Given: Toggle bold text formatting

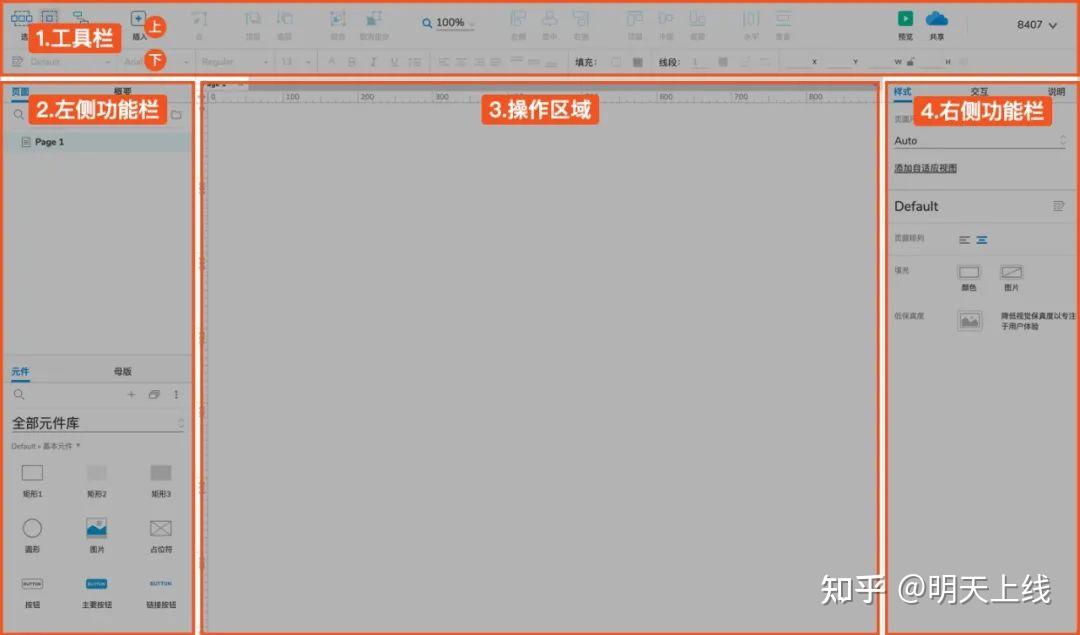Looking at the screenshot, I should click(x=350, y=61).
